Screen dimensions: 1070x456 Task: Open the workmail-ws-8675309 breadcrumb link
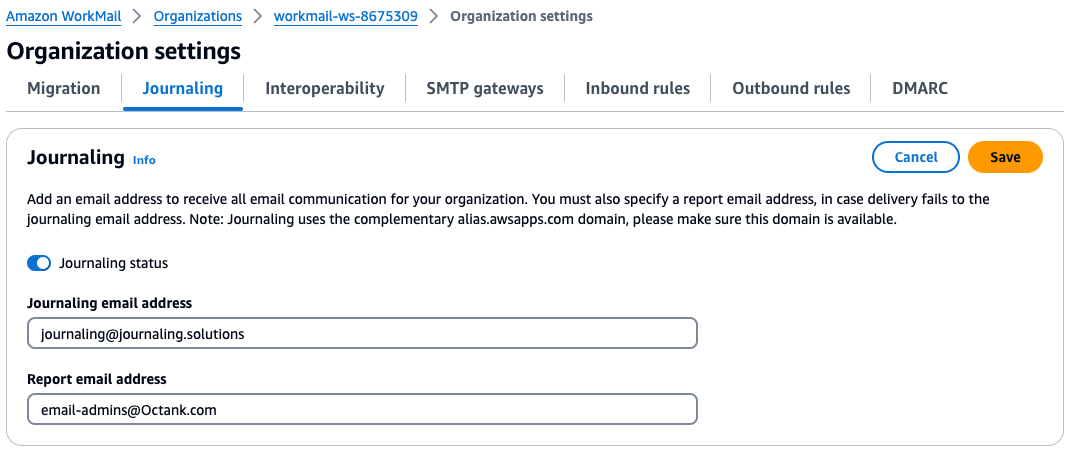pyautogui.click(x=346, y=16)
